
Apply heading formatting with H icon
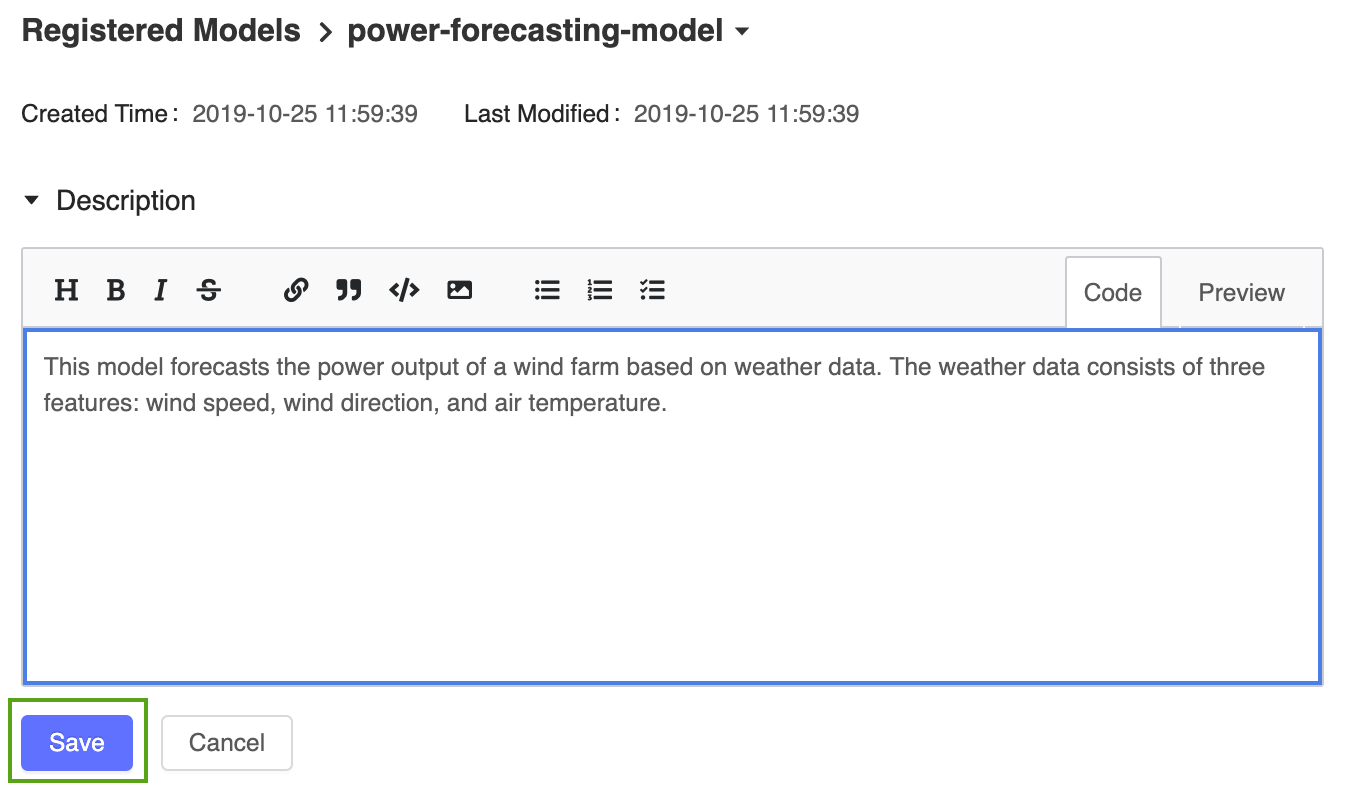point(66,291)
